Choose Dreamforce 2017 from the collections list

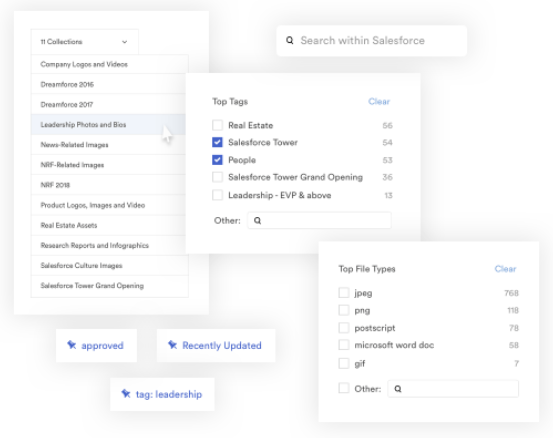[x=108, y=104]
